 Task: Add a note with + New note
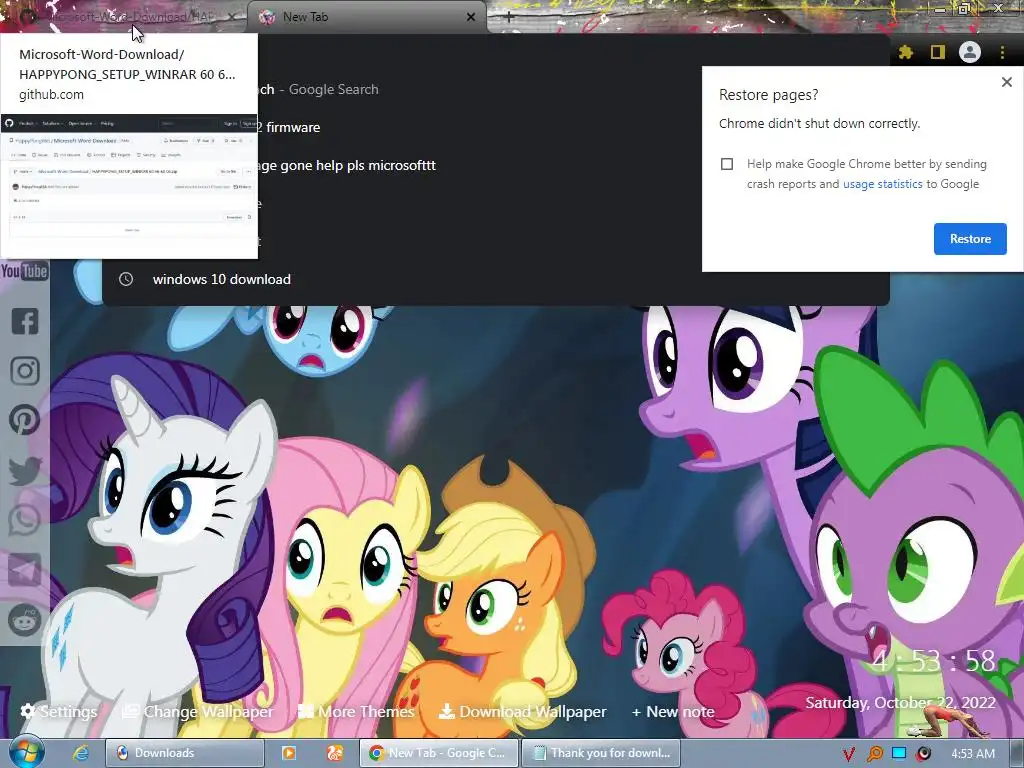tap(673, 711)
